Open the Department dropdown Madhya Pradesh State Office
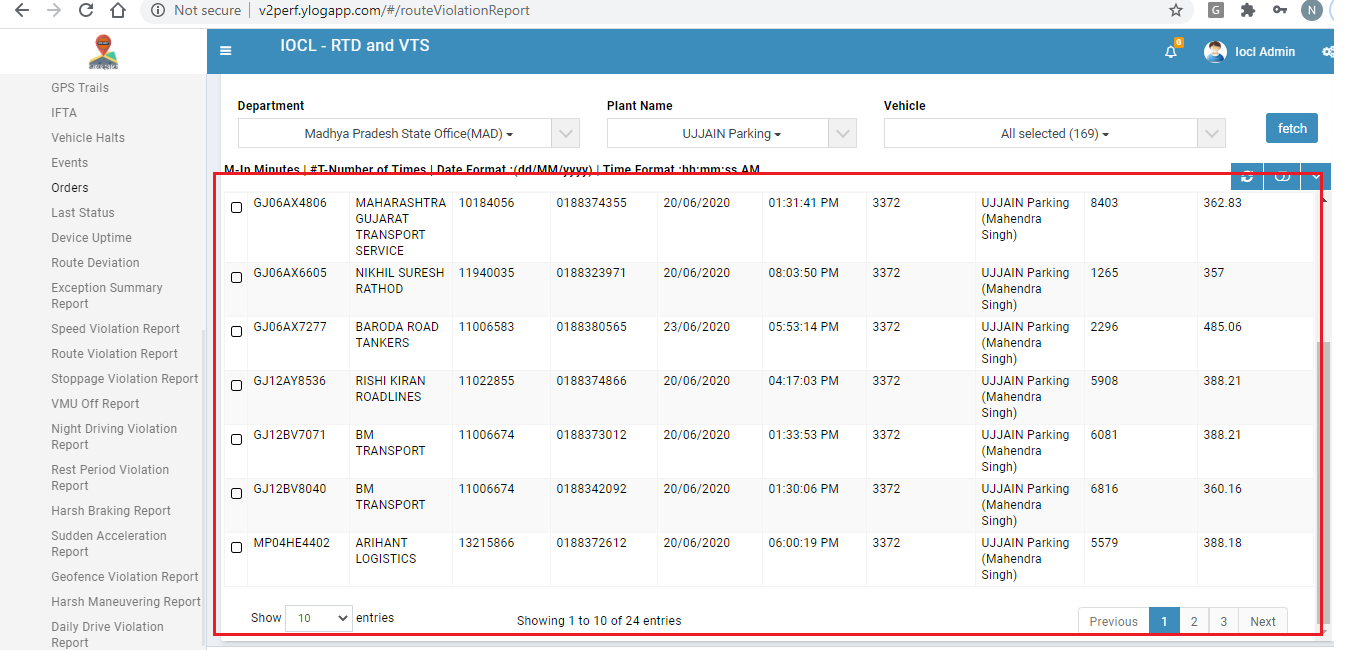Image resolution: width=1358 pixels, height=650 pixels. pyautogui.click(x=395, y=133)
